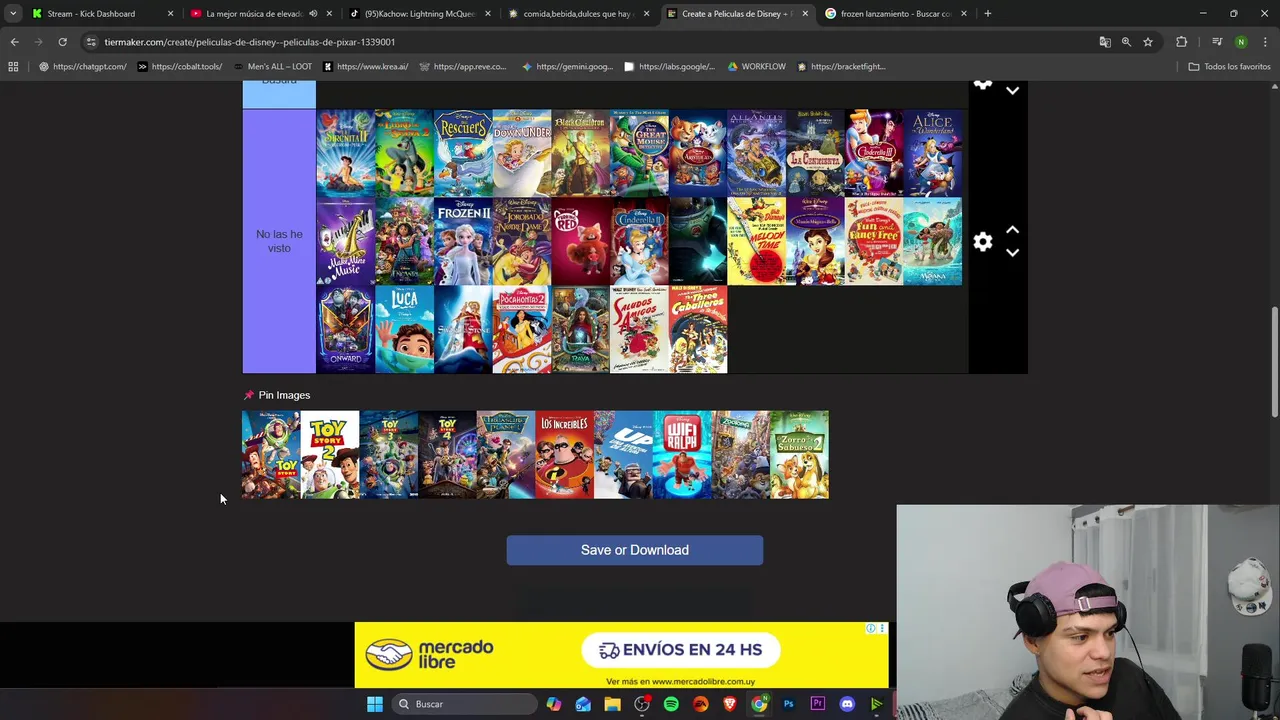This screenshot has width=1280, height=720.
Task: Open the Chrome profile avatar
Action: pos(1241,42)
